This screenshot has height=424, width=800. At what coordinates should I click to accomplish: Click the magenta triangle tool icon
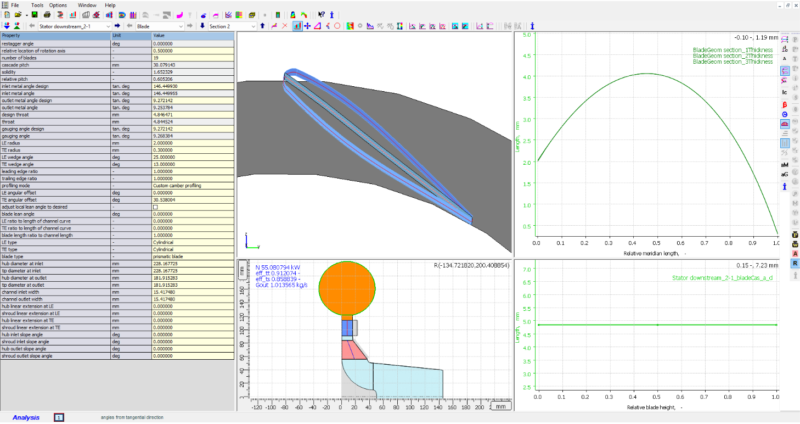pyautogui.click(x=317, y=26)
